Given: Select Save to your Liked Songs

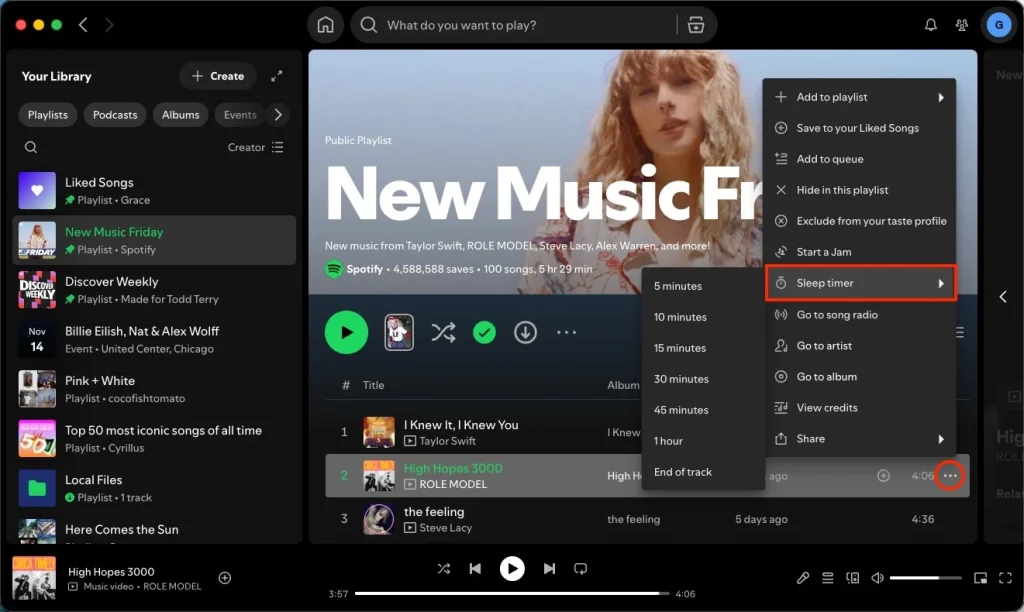Looking at the screenshot, I should pyautogui.click(x=859, y=128).
